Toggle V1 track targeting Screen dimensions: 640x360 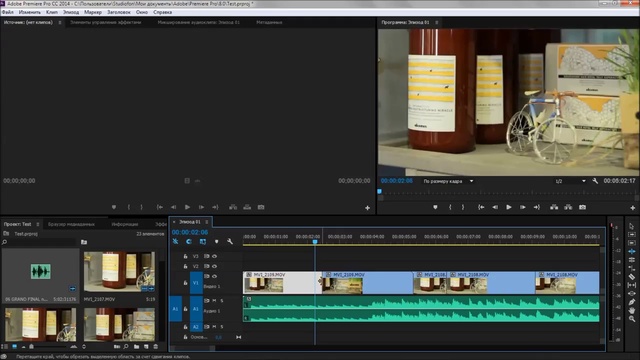click(x=196, y=282)
